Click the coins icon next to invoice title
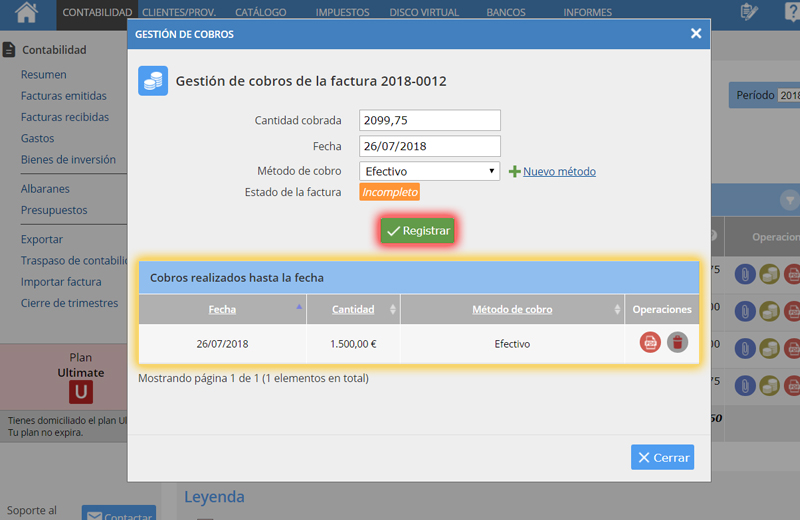The height and width of the screenshot is (520, 800). click(x=153, y=81)
